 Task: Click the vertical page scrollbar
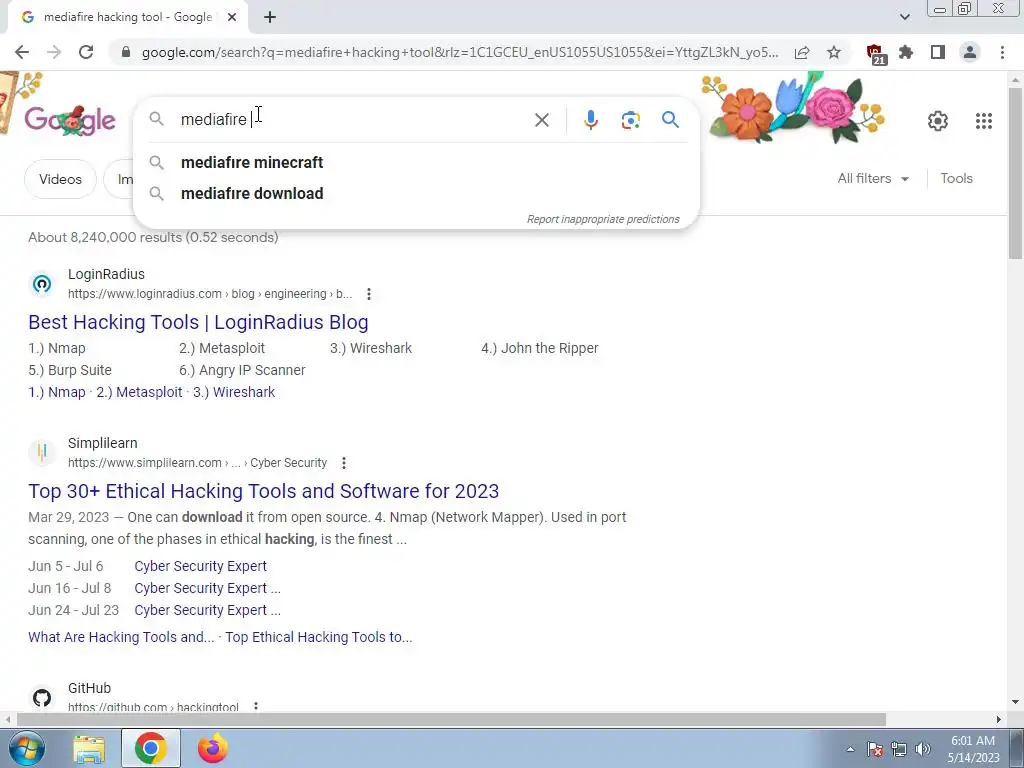pos(1015,172)
